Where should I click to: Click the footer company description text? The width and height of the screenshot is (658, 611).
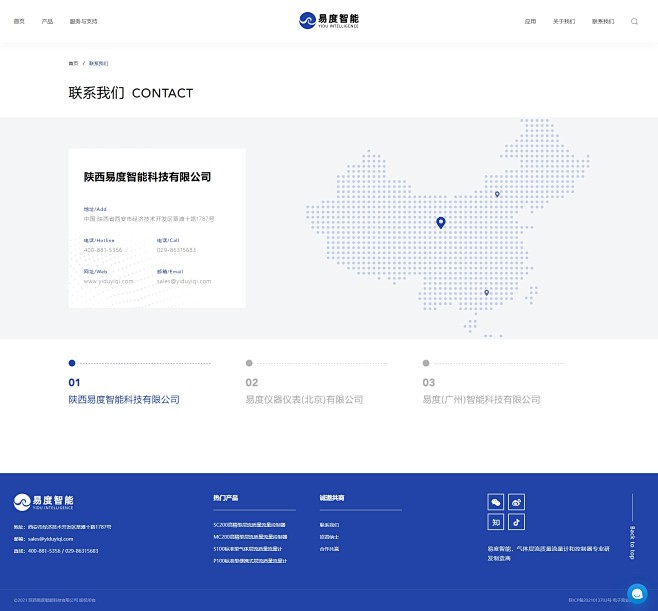(548, 554)
